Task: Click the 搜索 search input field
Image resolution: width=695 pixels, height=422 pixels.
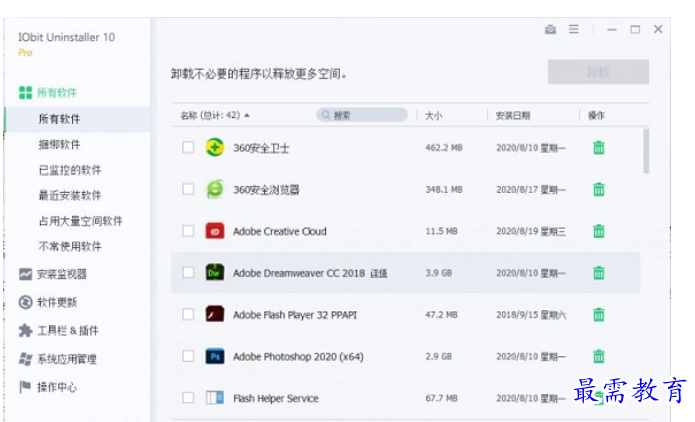Action: point(362,115)
